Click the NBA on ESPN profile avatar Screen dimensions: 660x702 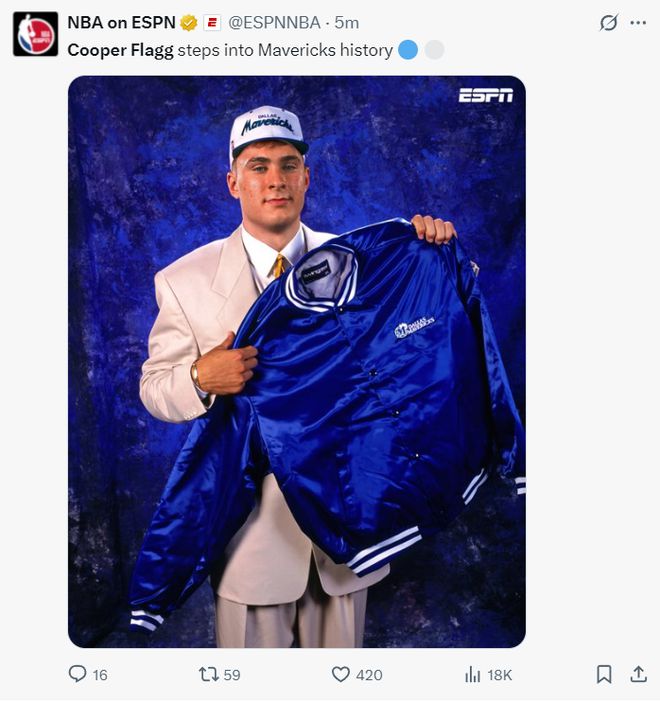click(35, 33)
